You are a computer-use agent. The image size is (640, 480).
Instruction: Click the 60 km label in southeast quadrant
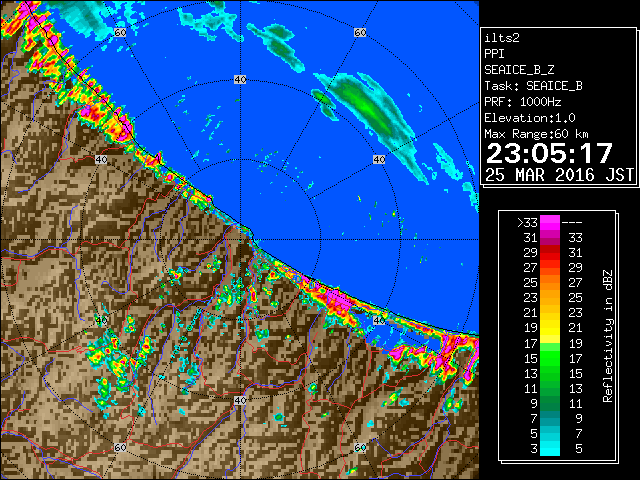[x=360, y=448]
